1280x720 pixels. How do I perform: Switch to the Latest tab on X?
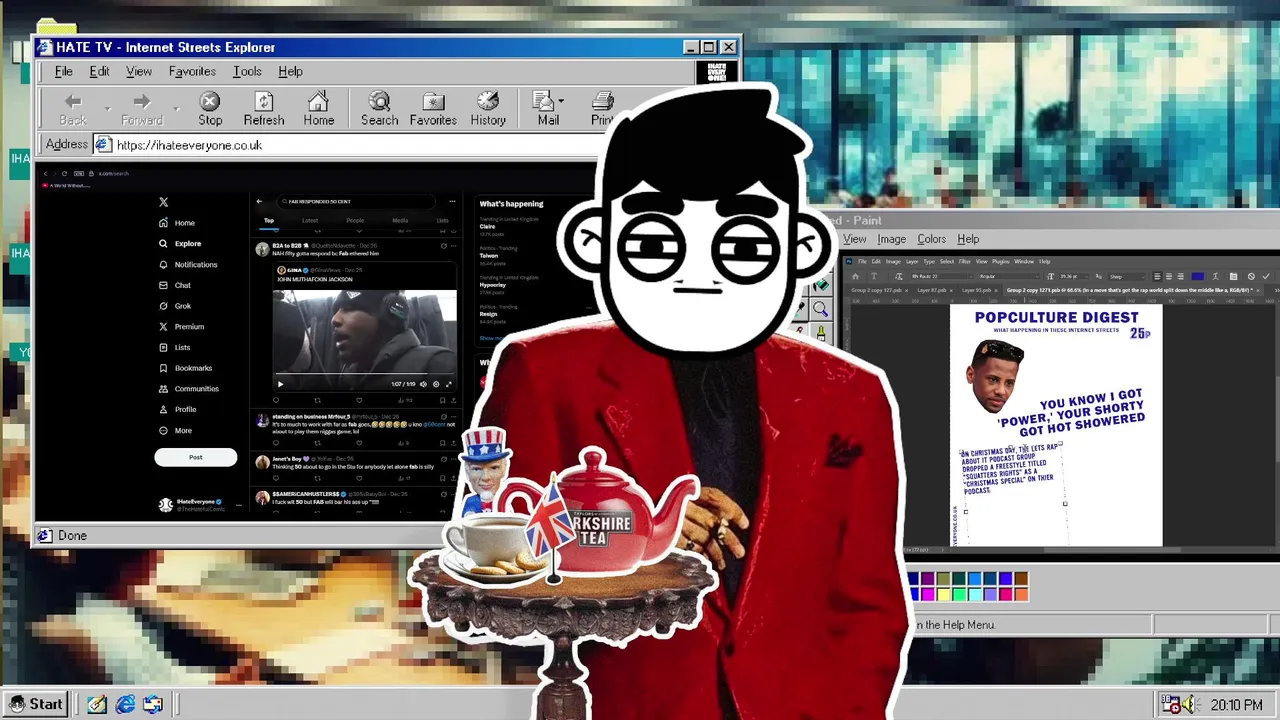[x=310, y=221]
